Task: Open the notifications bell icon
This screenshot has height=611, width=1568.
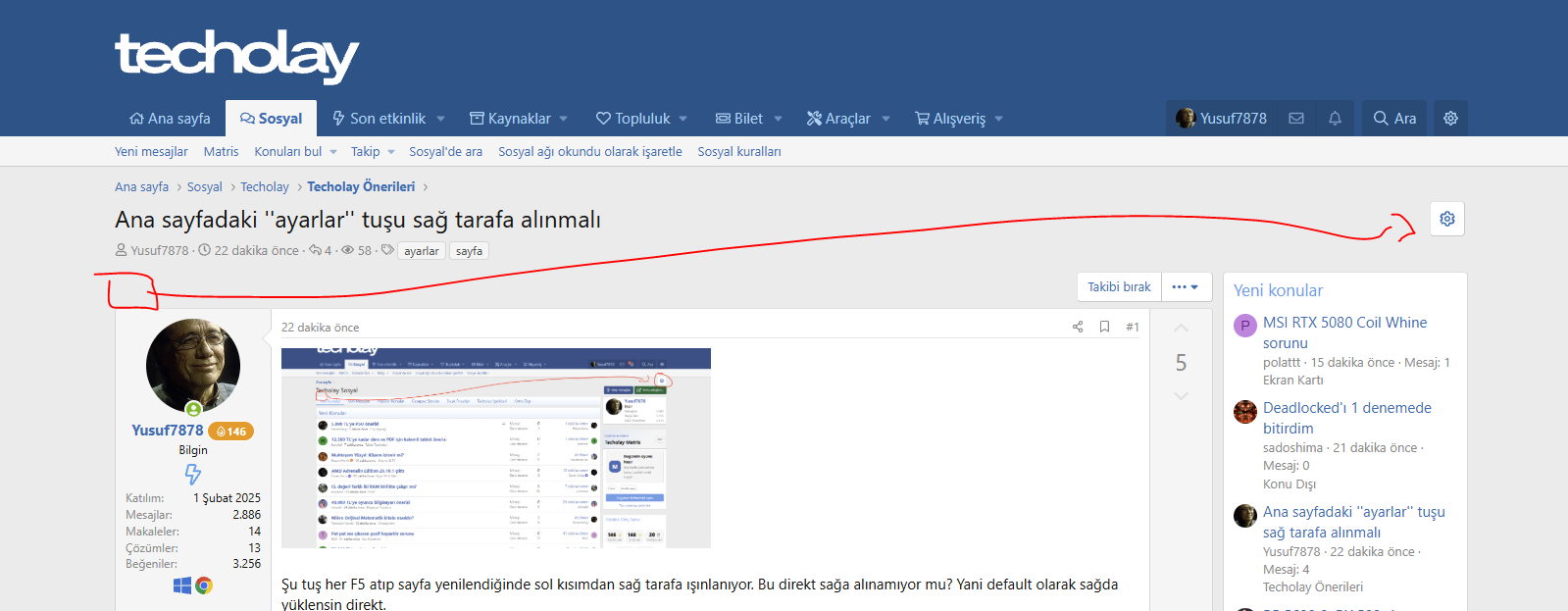Action: (x=1335, y=119)
